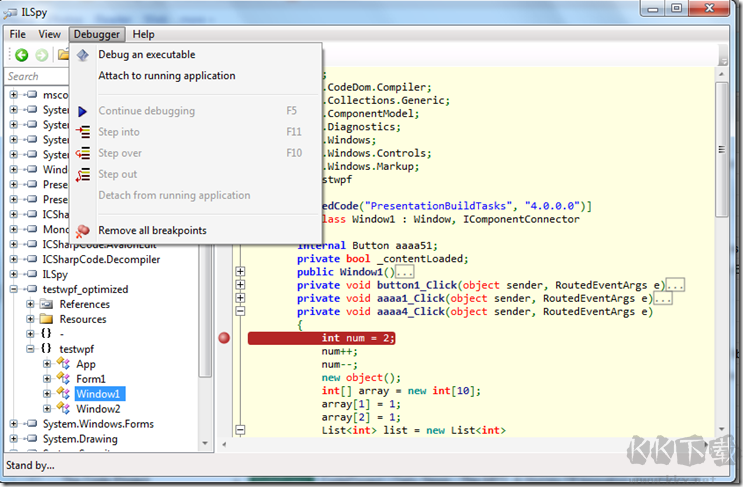This screenshot has height=487, width=743.
Task: Click the red breakpoint marker in margin
Action: tap(224, 338)
